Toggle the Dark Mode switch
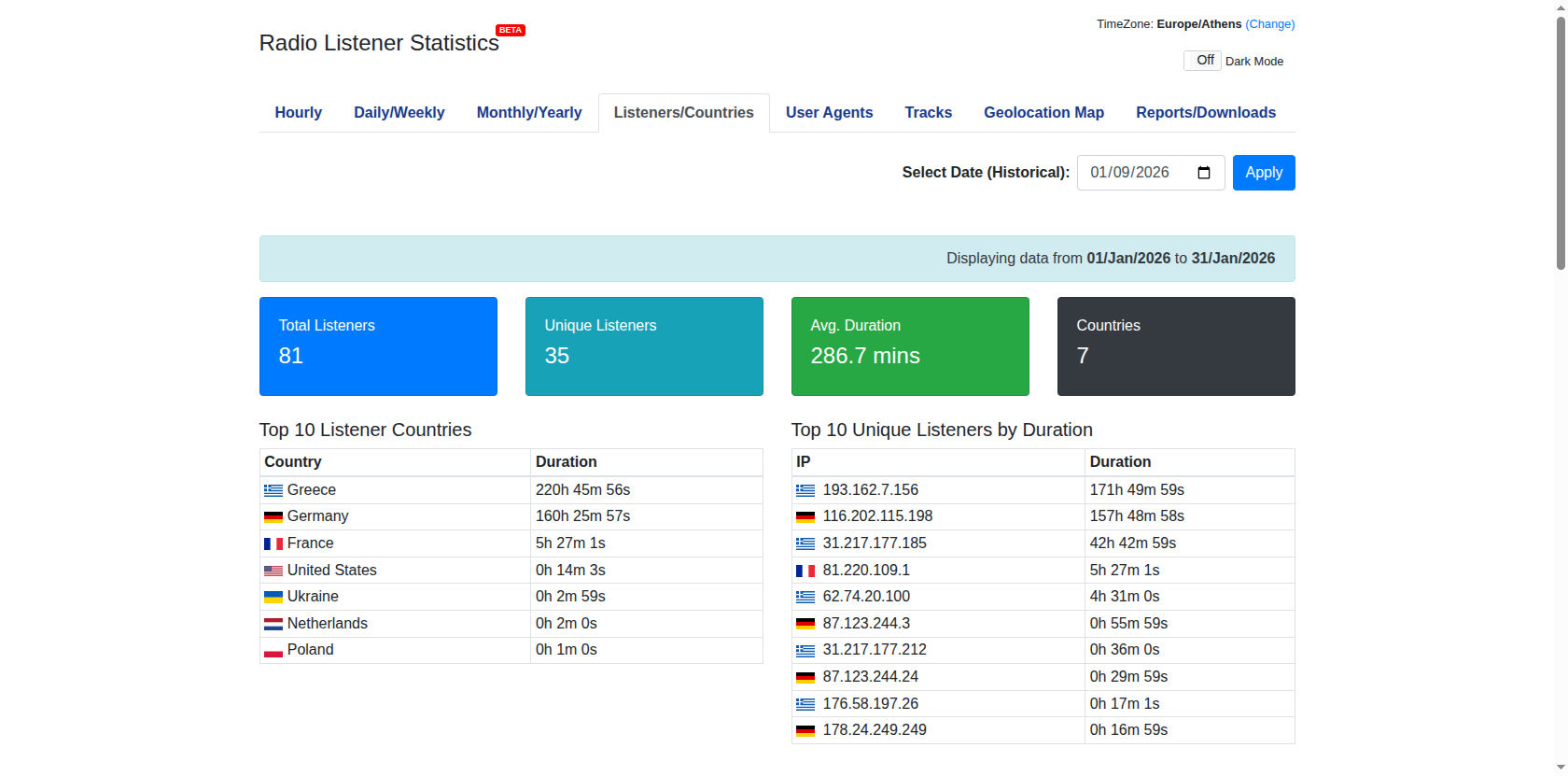1568x776 pixels. (1202, 61)
